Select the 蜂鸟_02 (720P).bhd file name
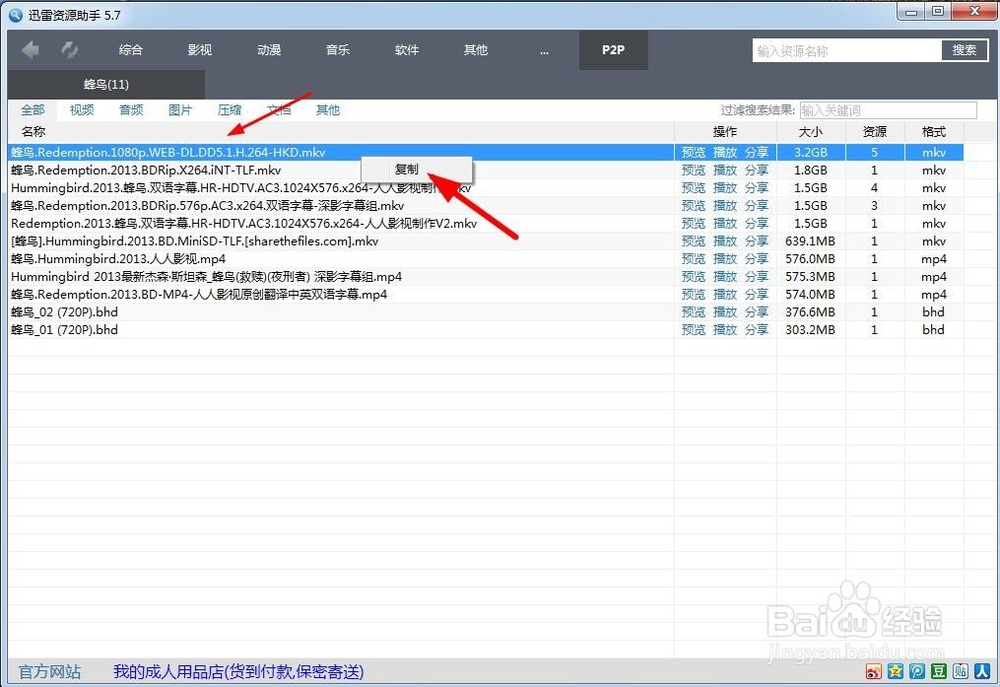The height and width of the screenshot is (687, 1000). (x=64, y=312)
